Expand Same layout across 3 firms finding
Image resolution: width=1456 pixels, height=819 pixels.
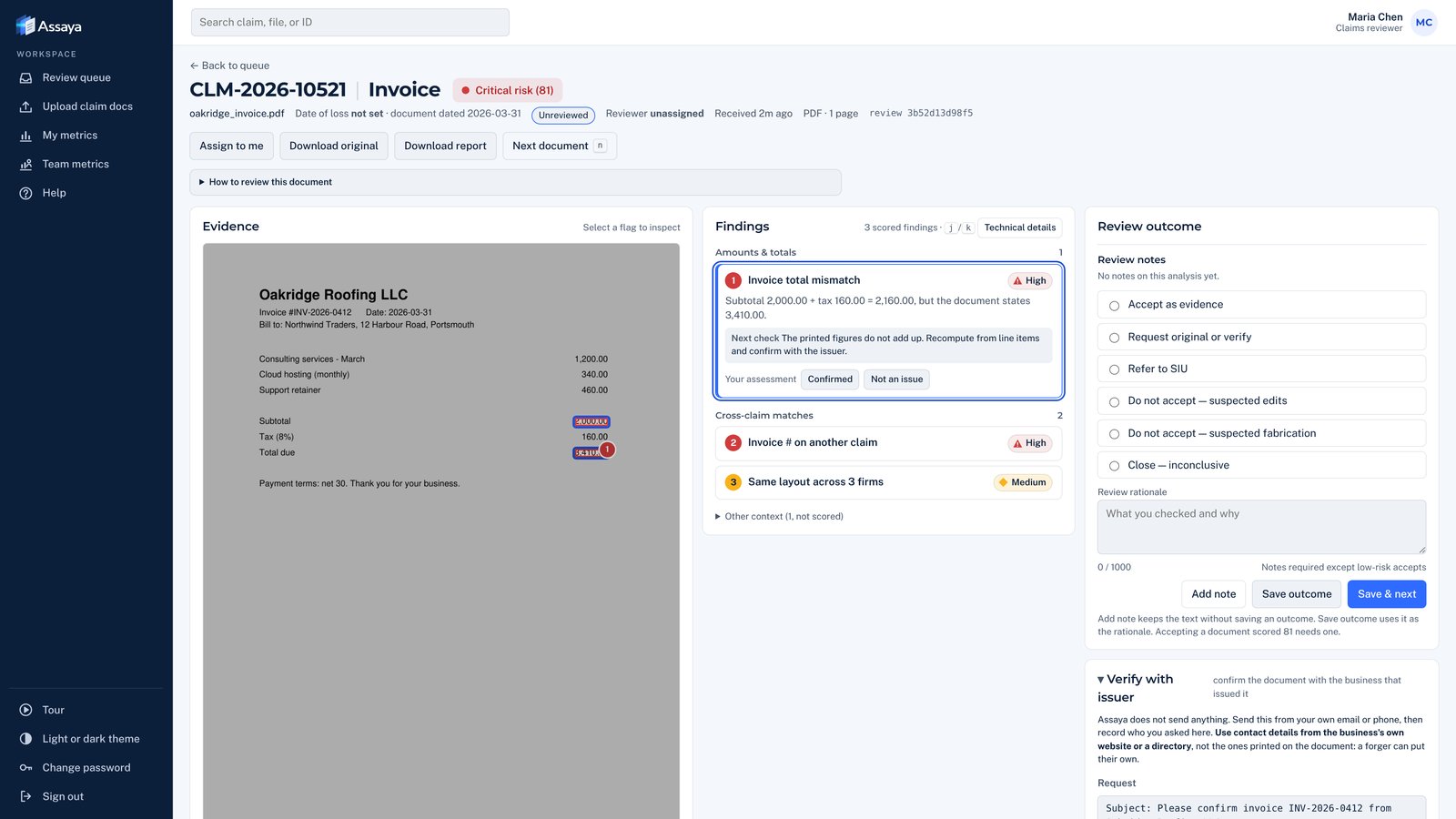click(x=888, y=482)
